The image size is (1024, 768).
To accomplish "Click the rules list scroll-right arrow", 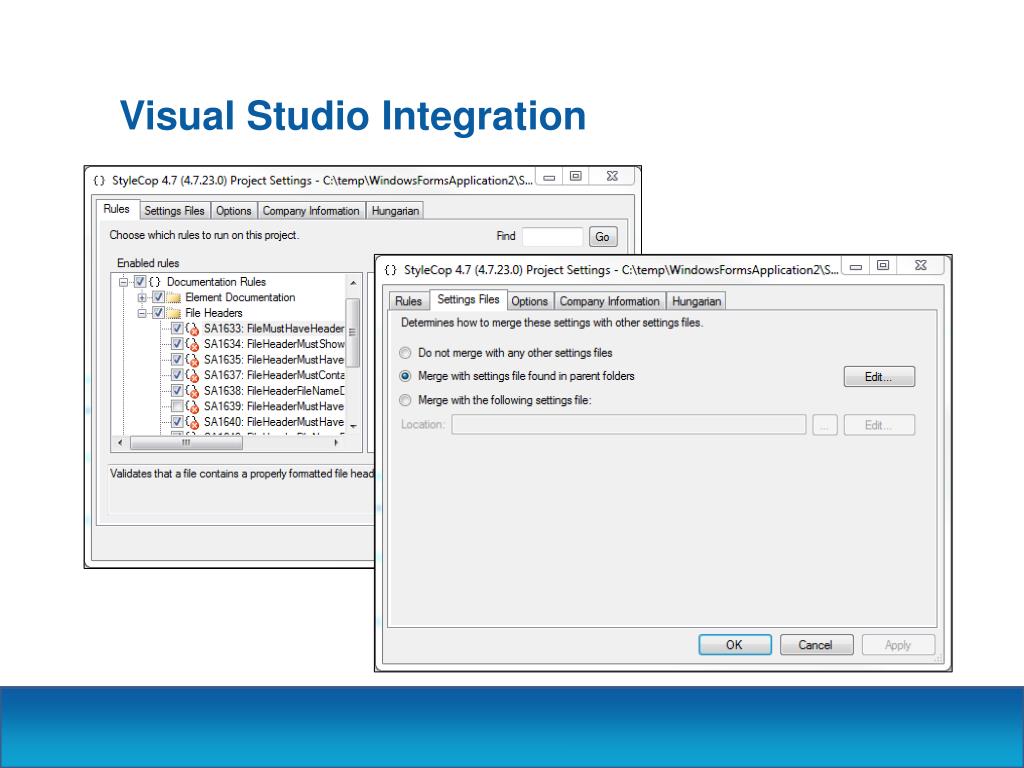I will [336, 443].
